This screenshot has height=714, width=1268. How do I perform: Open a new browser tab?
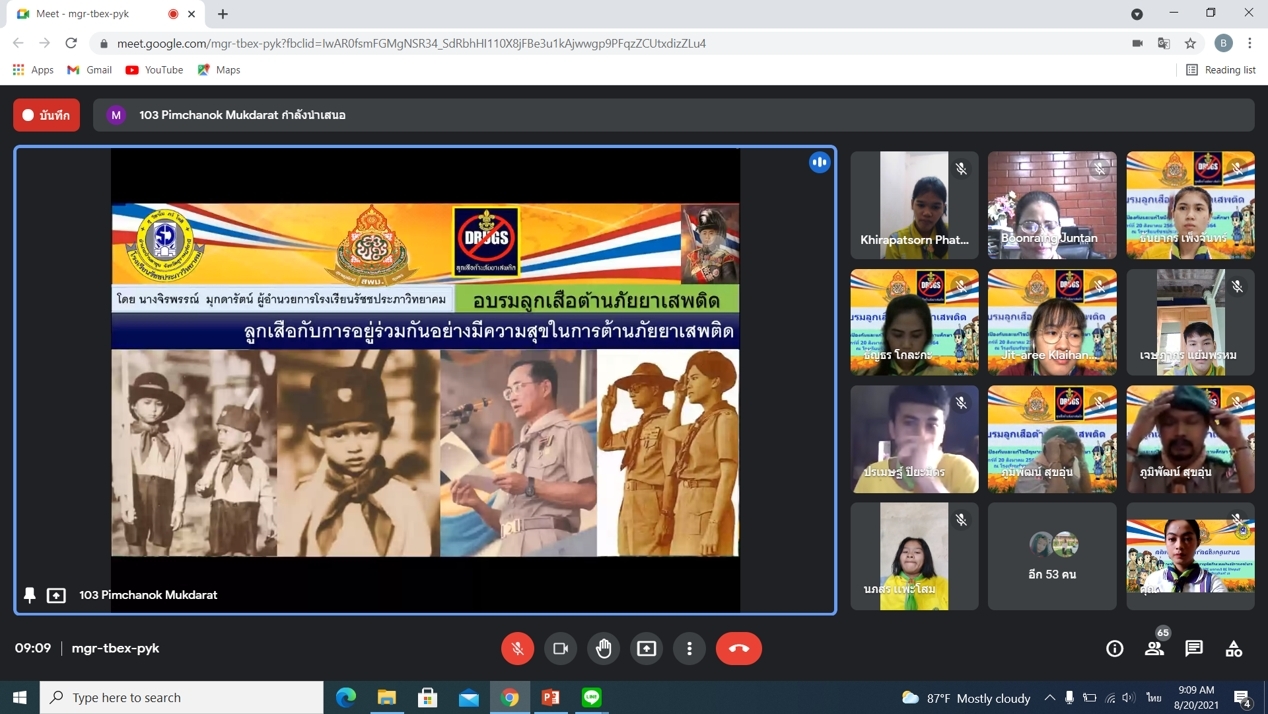click(223, 14)
